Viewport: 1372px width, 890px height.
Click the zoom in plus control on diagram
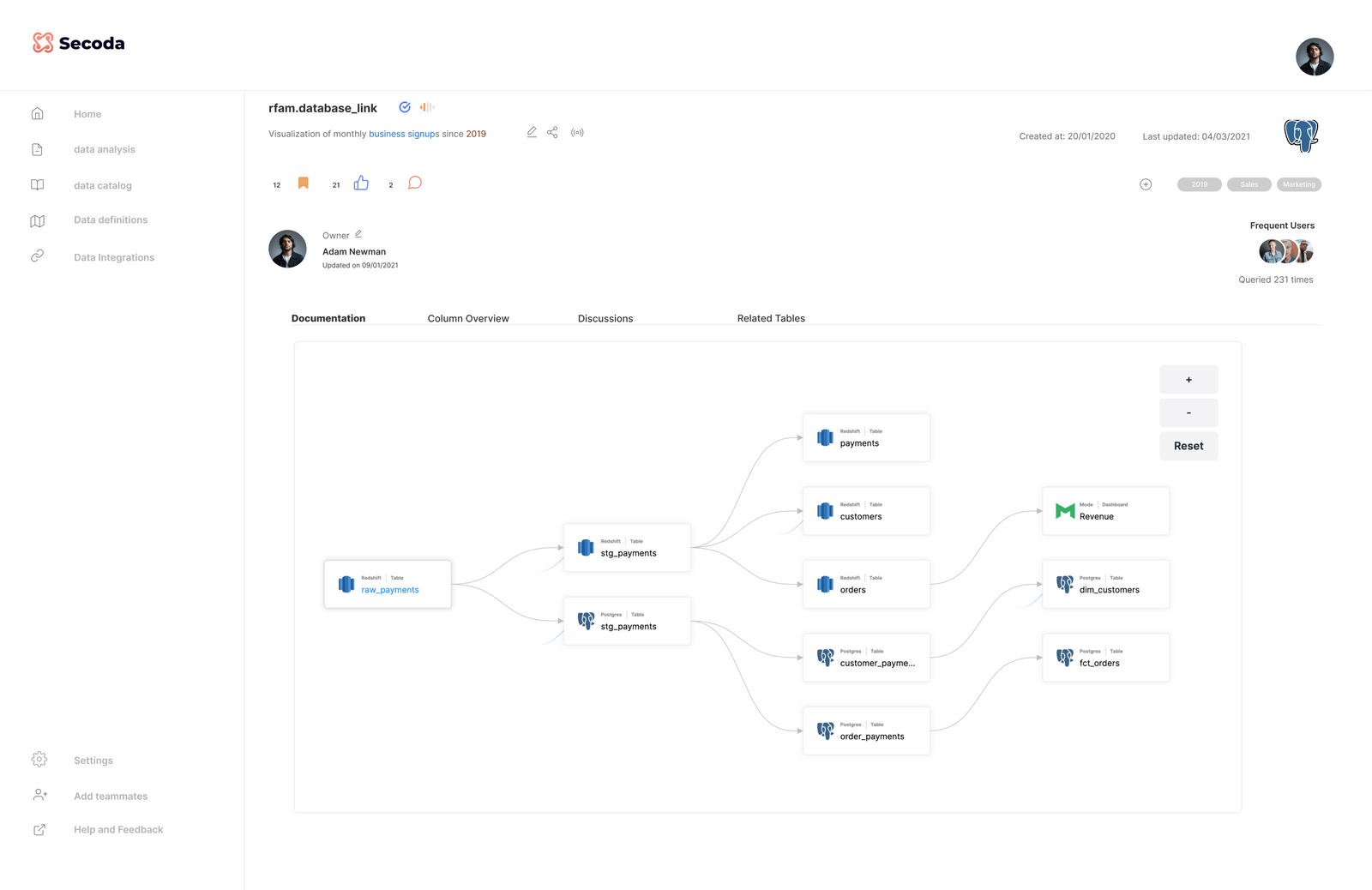pyautogui.click(x=1188, y=379)
